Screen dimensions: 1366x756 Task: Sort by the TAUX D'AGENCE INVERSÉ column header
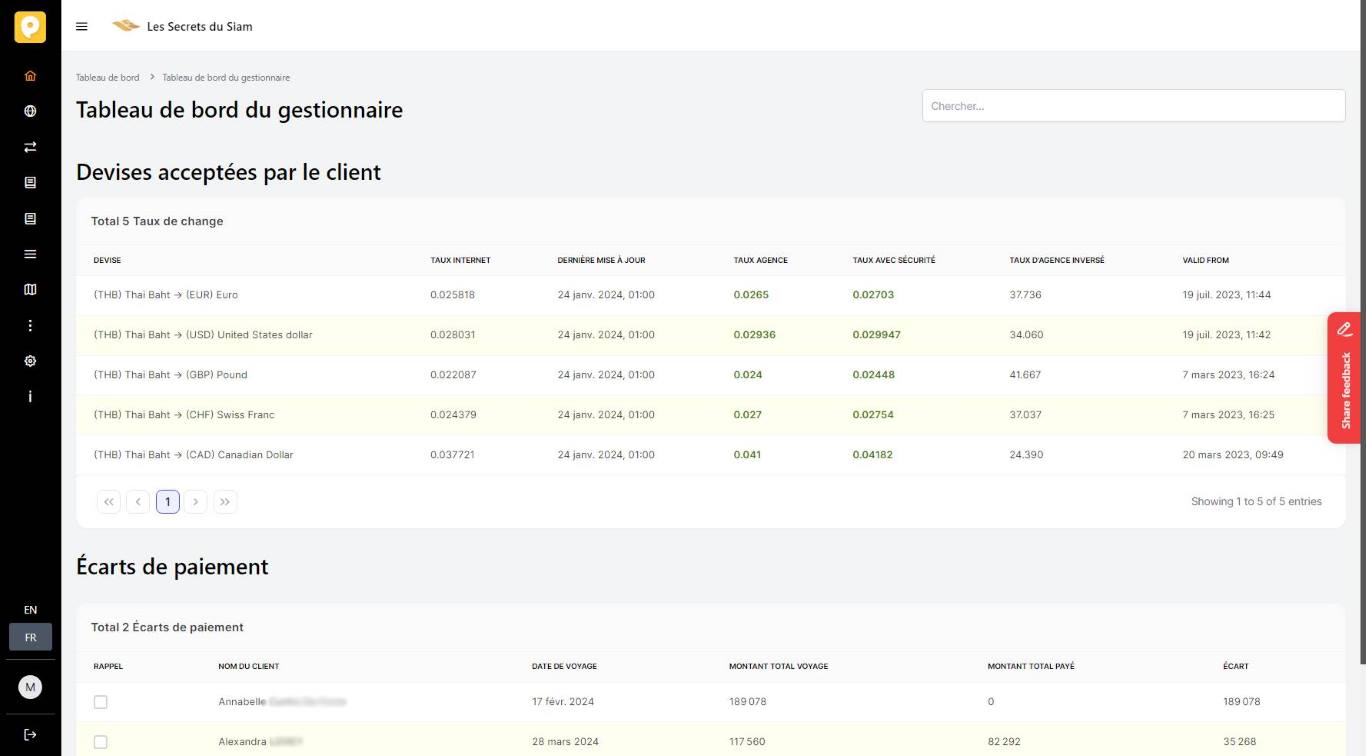1057,260
